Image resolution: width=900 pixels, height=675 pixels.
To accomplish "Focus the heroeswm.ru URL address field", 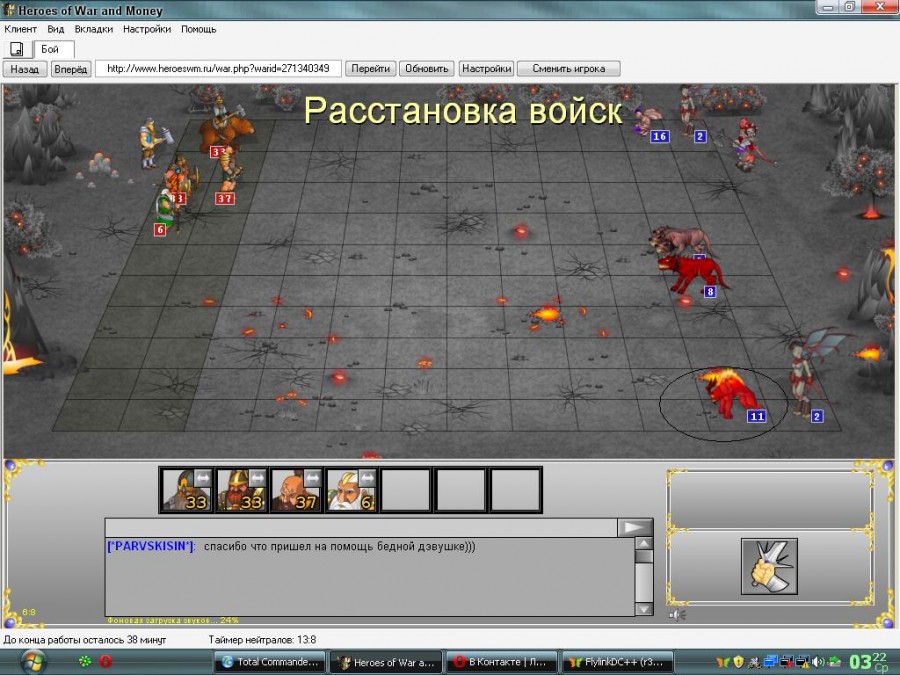I will coord(218,69).
